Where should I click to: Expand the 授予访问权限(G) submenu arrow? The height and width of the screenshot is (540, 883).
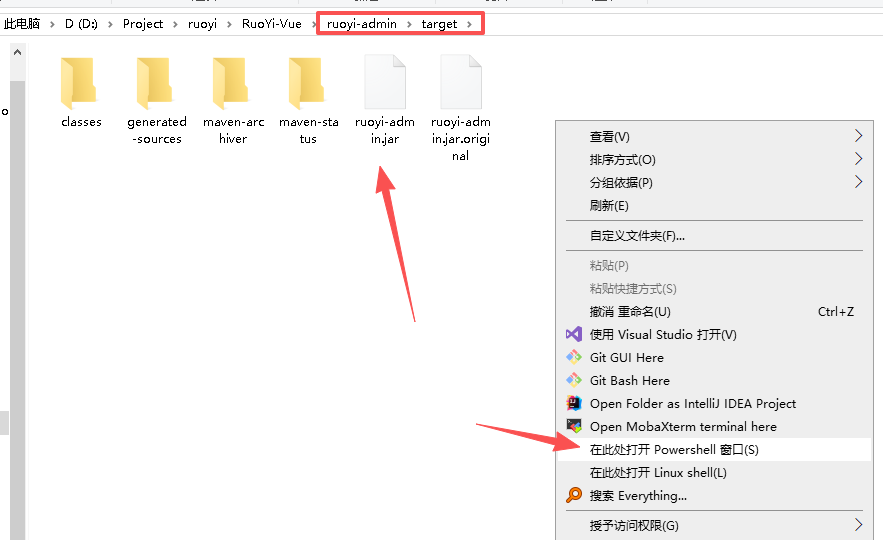pos(858,525)
